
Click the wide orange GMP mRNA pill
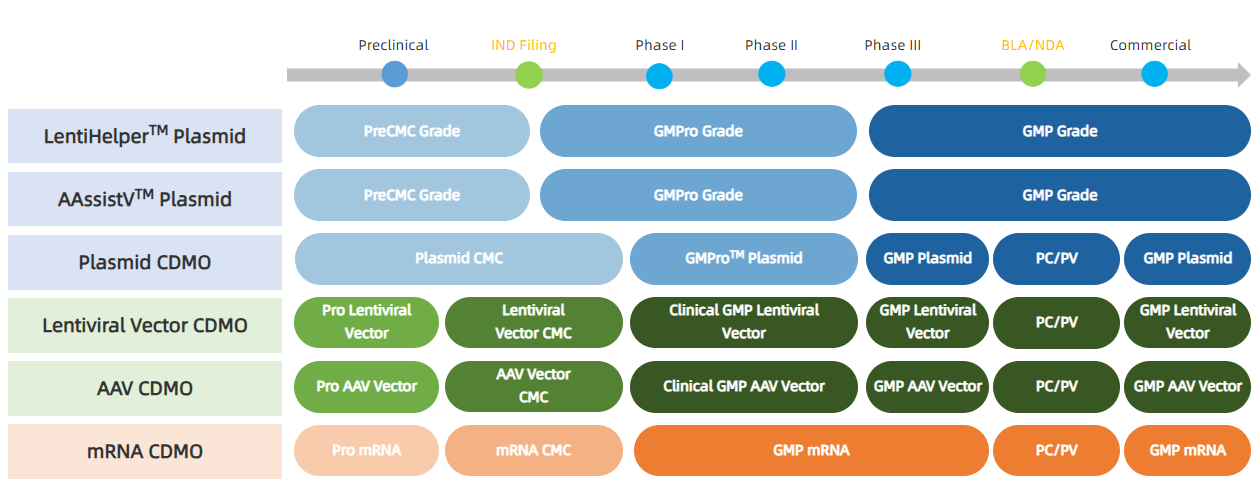(x=811, y=450)
